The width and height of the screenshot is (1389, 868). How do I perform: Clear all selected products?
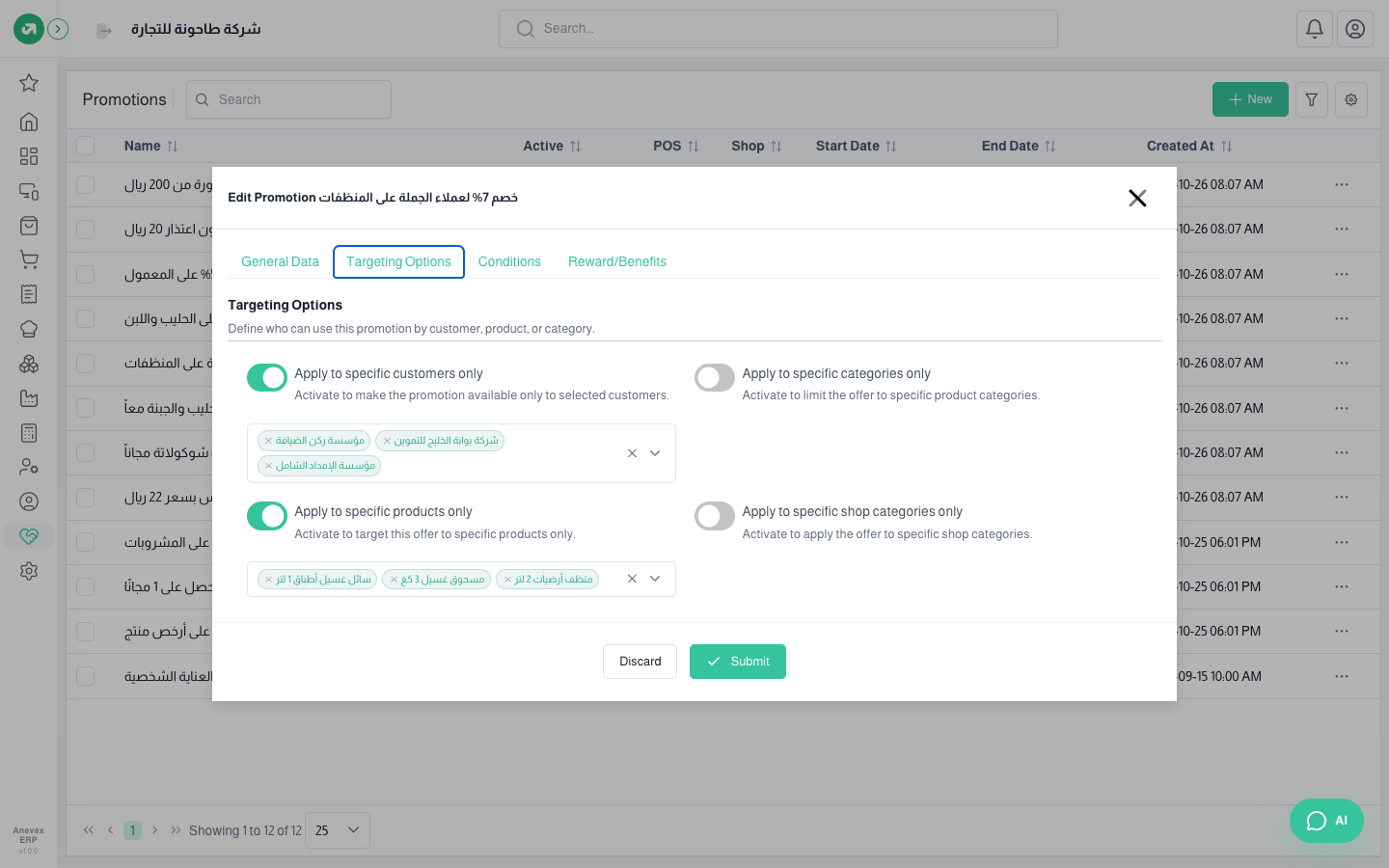tap(632, 579)
